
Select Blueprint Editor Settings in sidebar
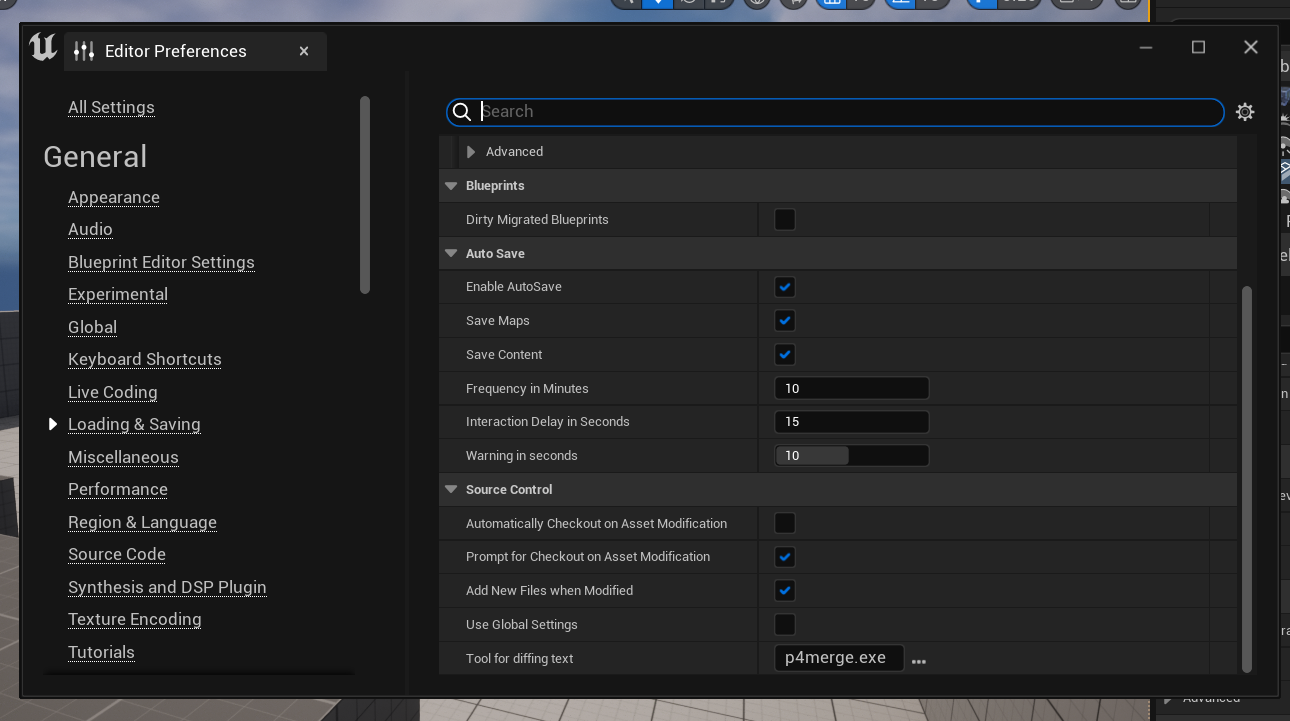[161, 262]
